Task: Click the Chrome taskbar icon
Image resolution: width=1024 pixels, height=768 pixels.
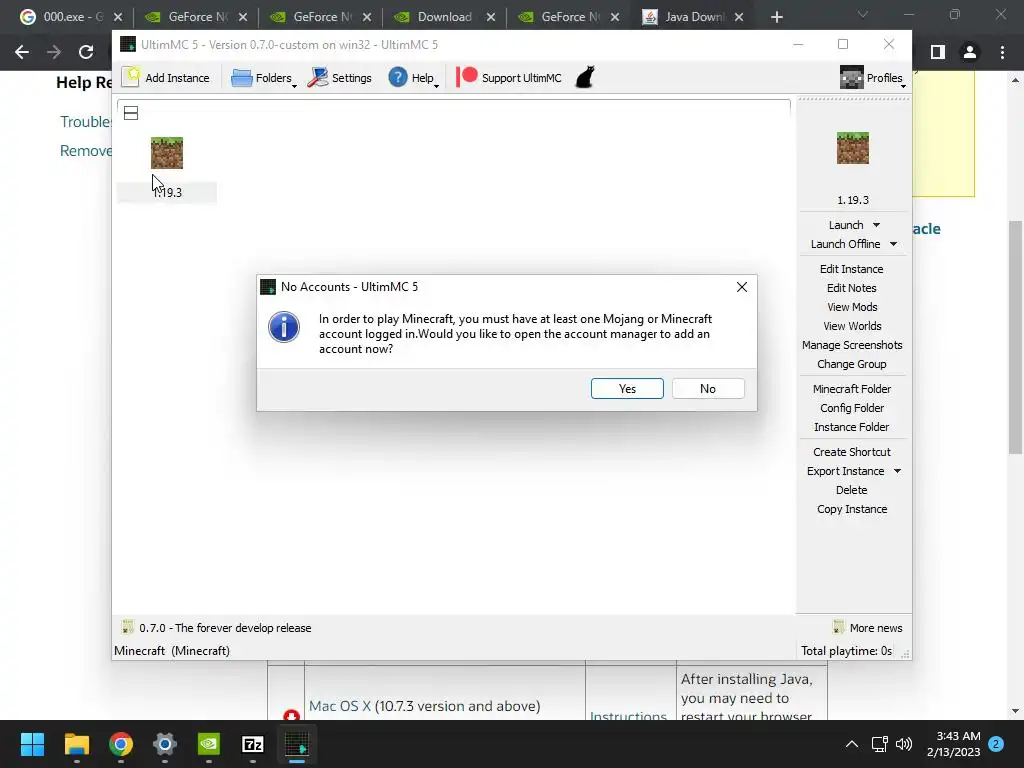Action: (x=121, y=744)
